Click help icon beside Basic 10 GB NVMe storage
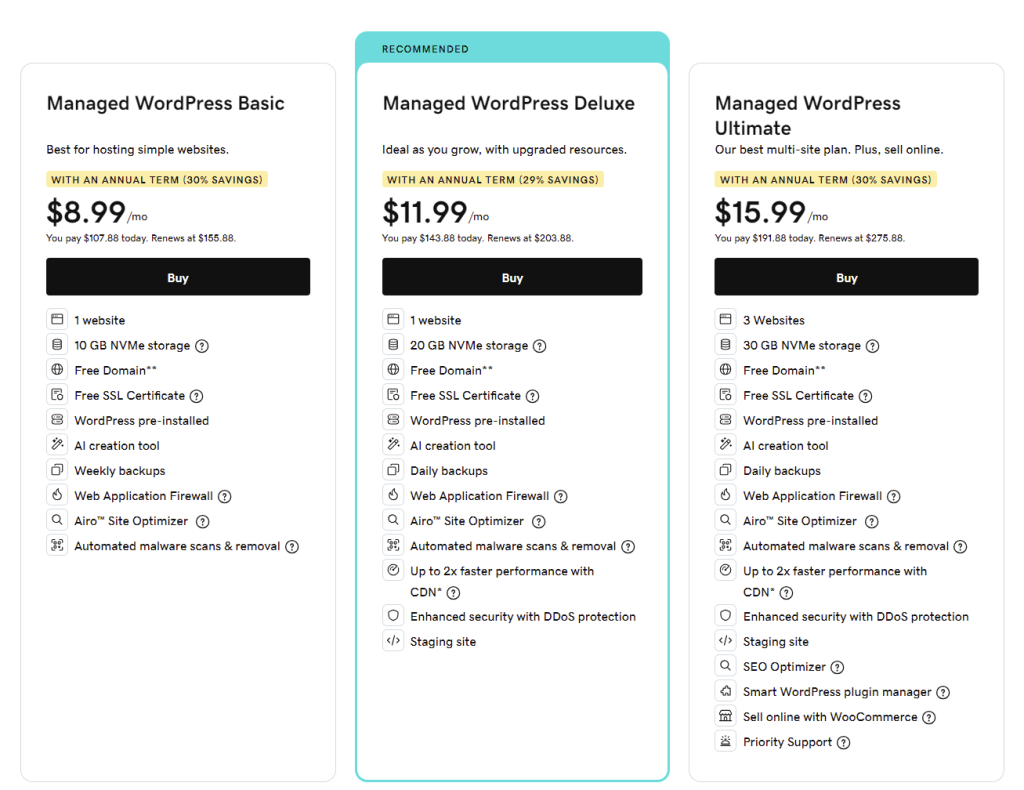The height and width of the screenshot is (790, 1024). tap(202, 346)
